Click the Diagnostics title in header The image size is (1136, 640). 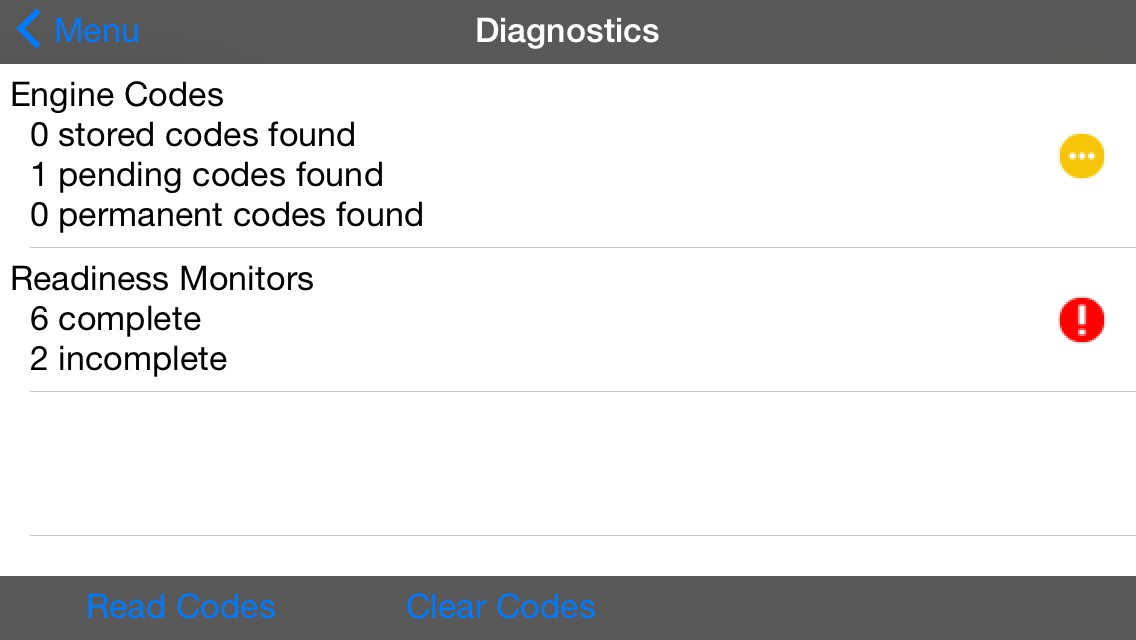[x=567, y=31]
